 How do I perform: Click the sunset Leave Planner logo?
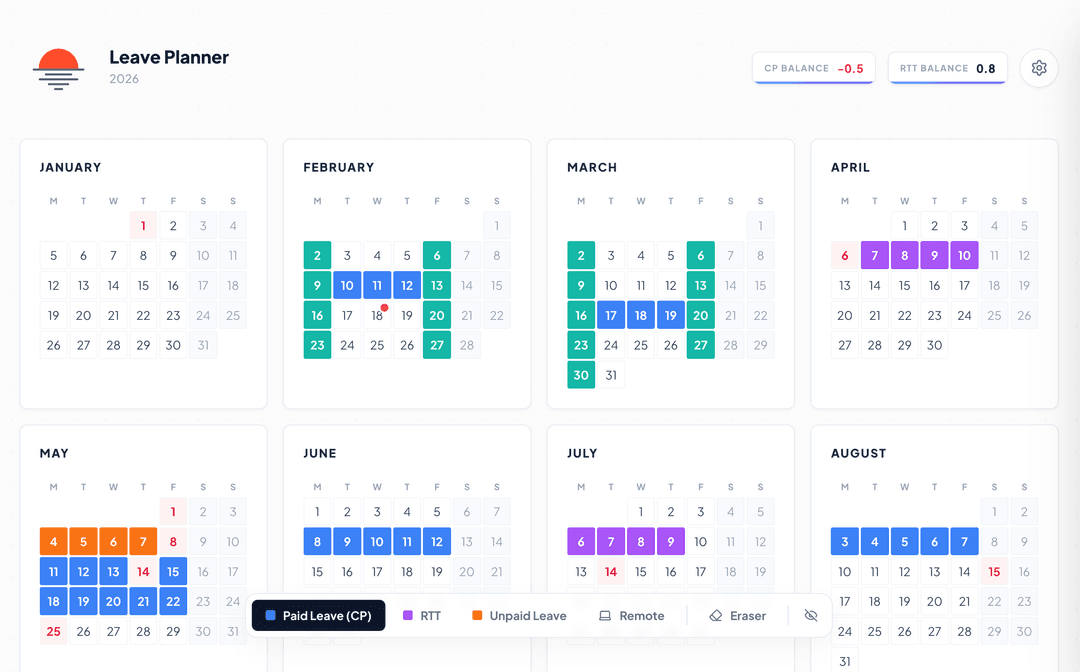[x=57, y=69]
